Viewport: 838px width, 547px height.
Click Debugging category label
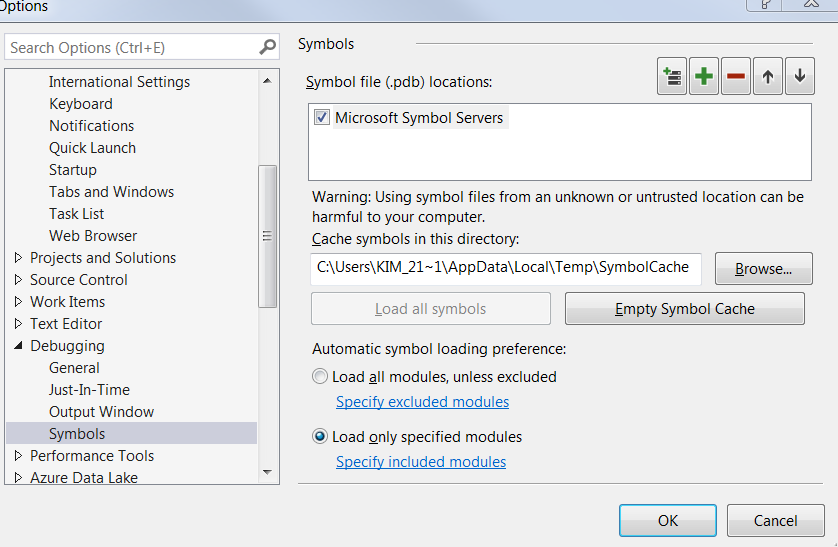click(67, 346)
